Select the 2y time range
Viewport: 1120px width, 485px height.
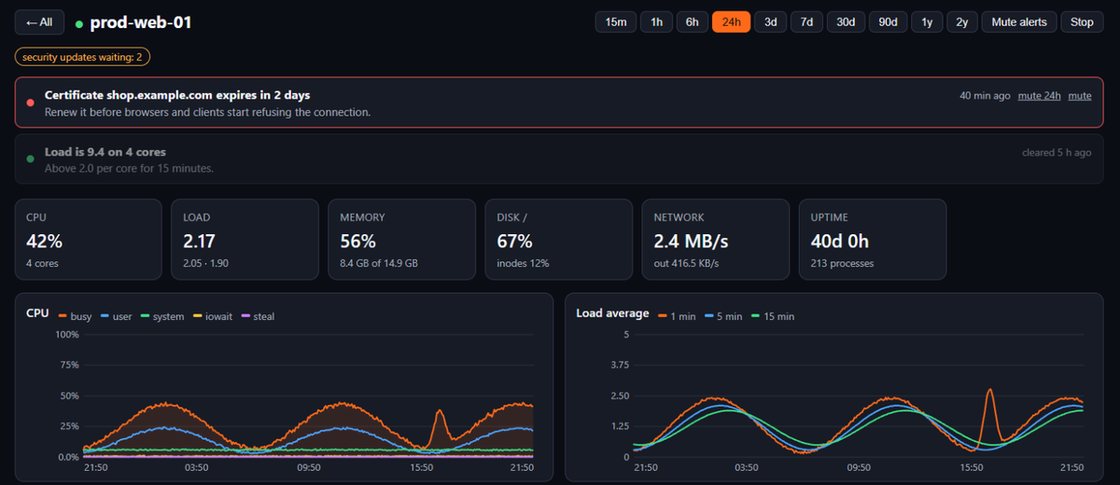(962, 22)
